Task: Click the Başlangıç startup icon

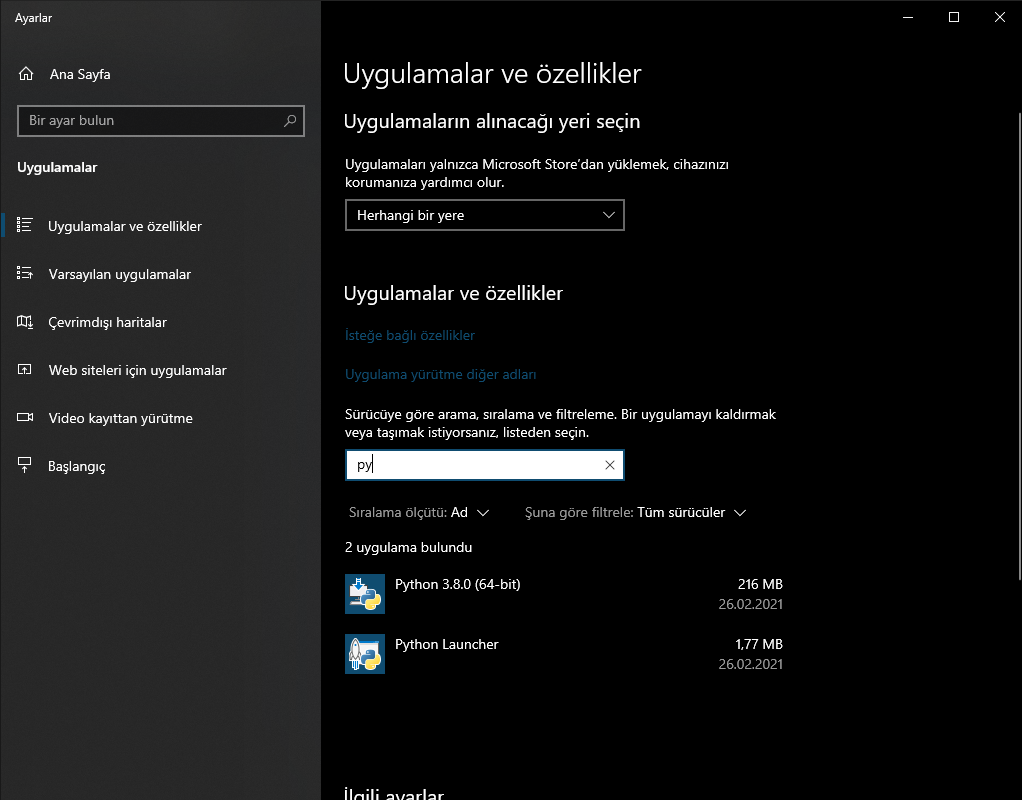Action: pos(25,465)
